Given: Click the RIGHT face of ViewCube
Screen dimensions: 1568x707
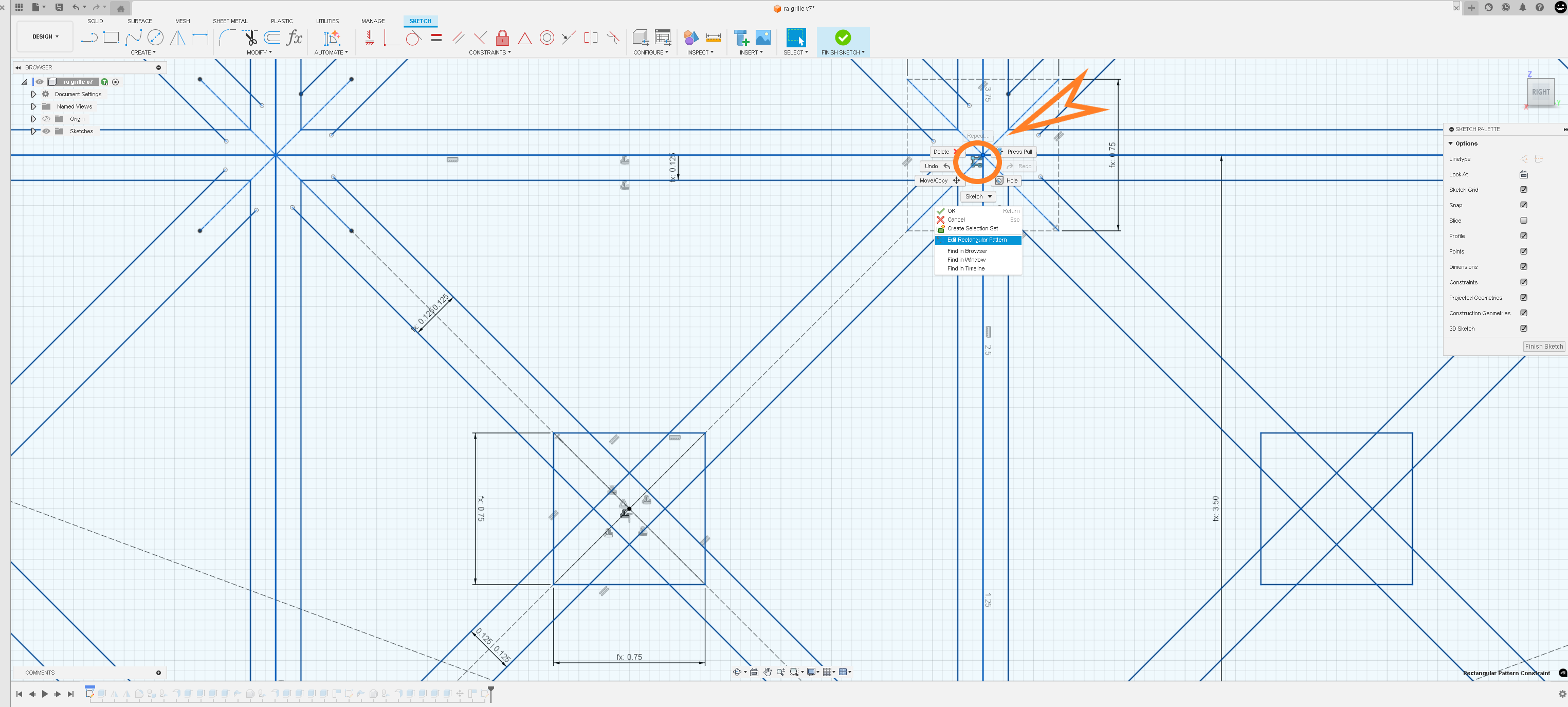Looking at the screenshot, I should [x=1541, y=92].
